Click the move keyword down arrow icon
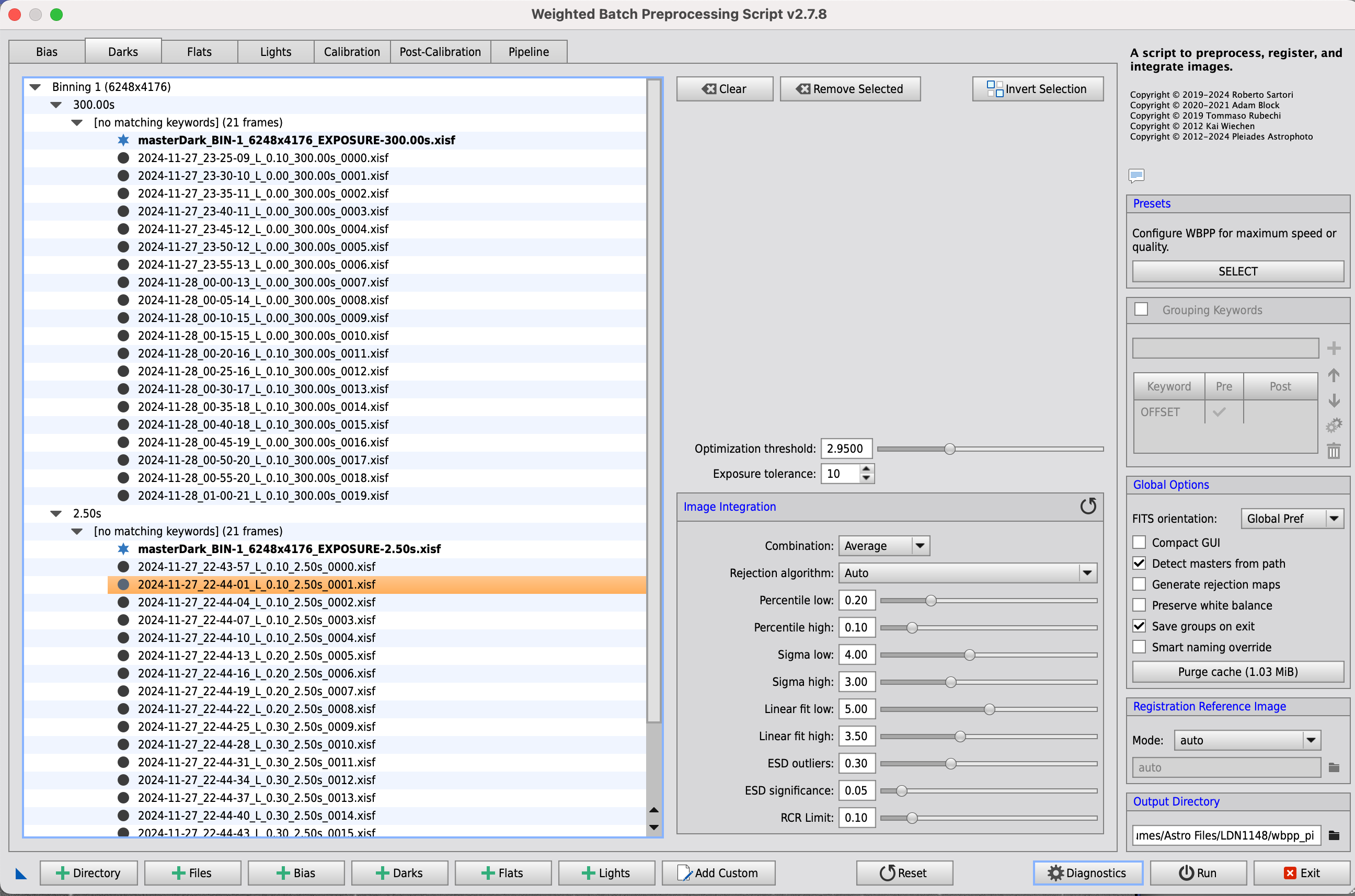1355x896 pixels. click(1334, 400)
